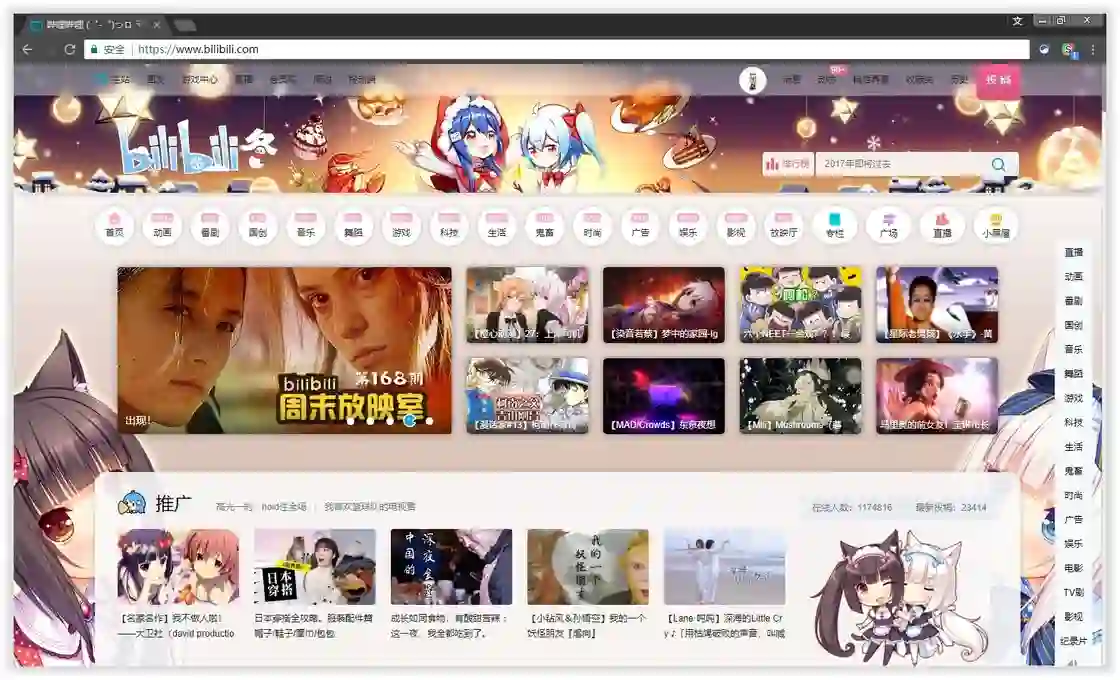The width and height of the screenshot is (1120, 680).
Task: Click the browser address bar
Action: coord(557,49)
